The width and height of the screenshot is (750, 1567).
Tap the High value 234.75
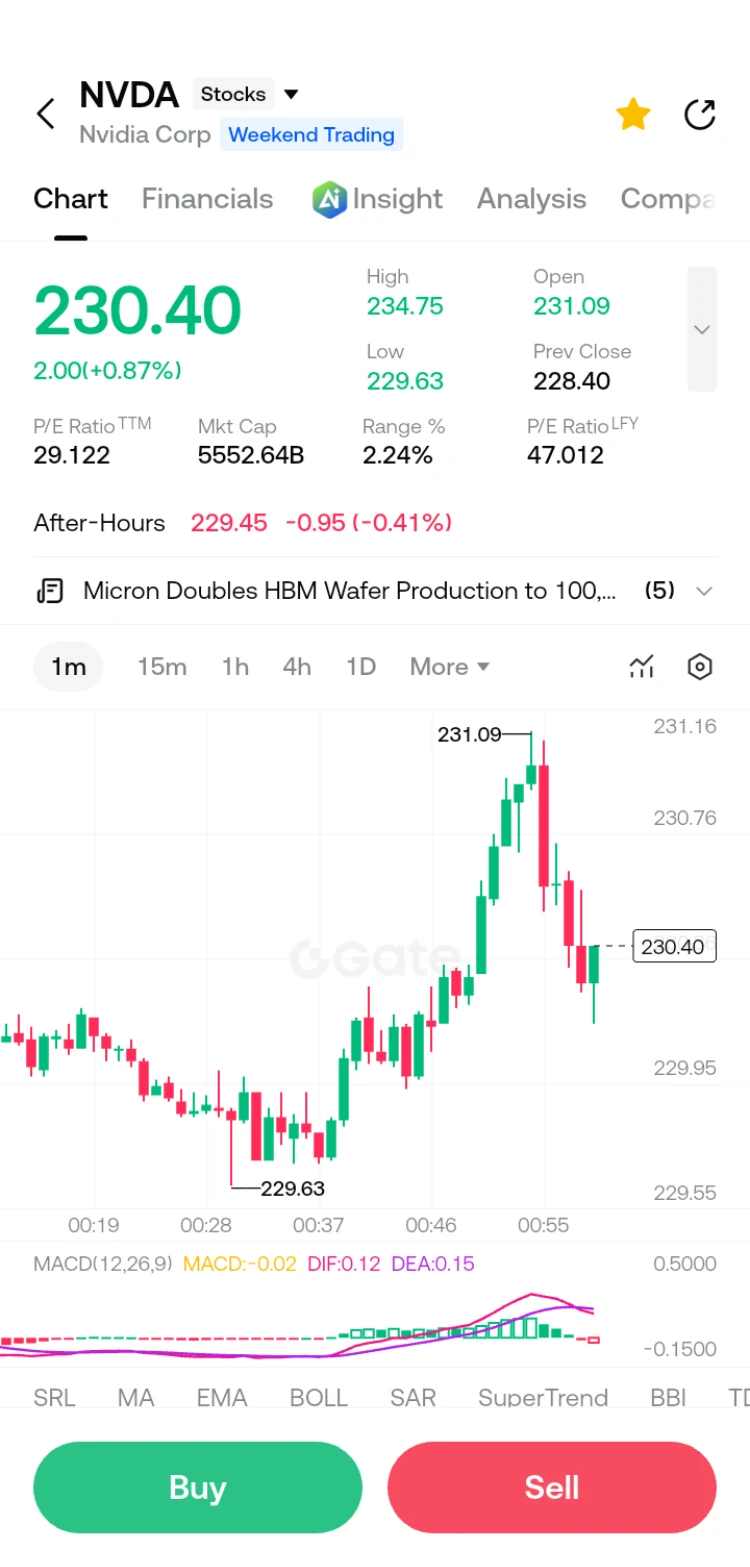[x=405, y=306]
